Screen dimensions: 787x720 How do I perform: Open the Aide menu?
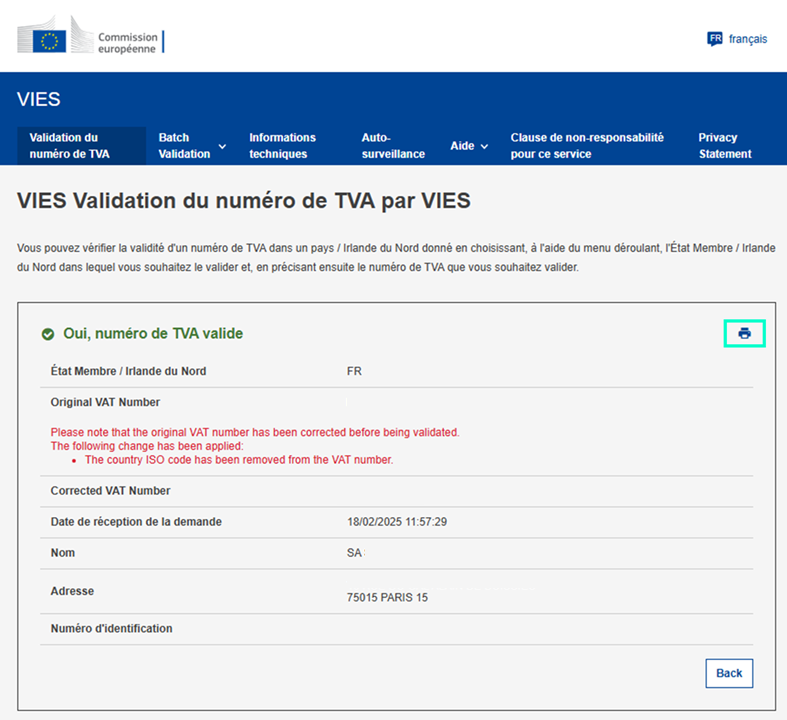462,146
